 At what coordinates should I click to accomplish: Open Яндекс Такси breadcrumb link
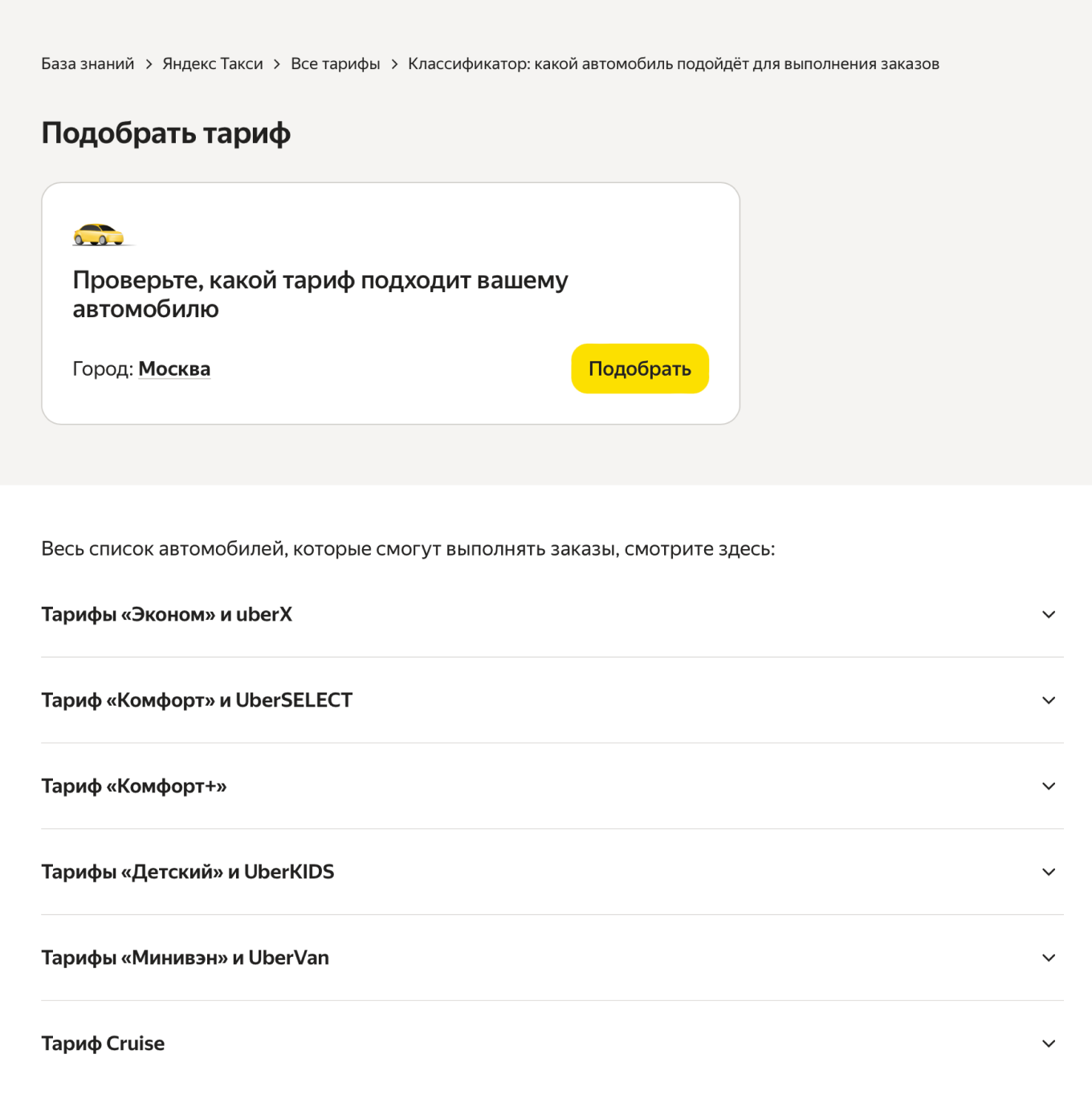(213, 64)
